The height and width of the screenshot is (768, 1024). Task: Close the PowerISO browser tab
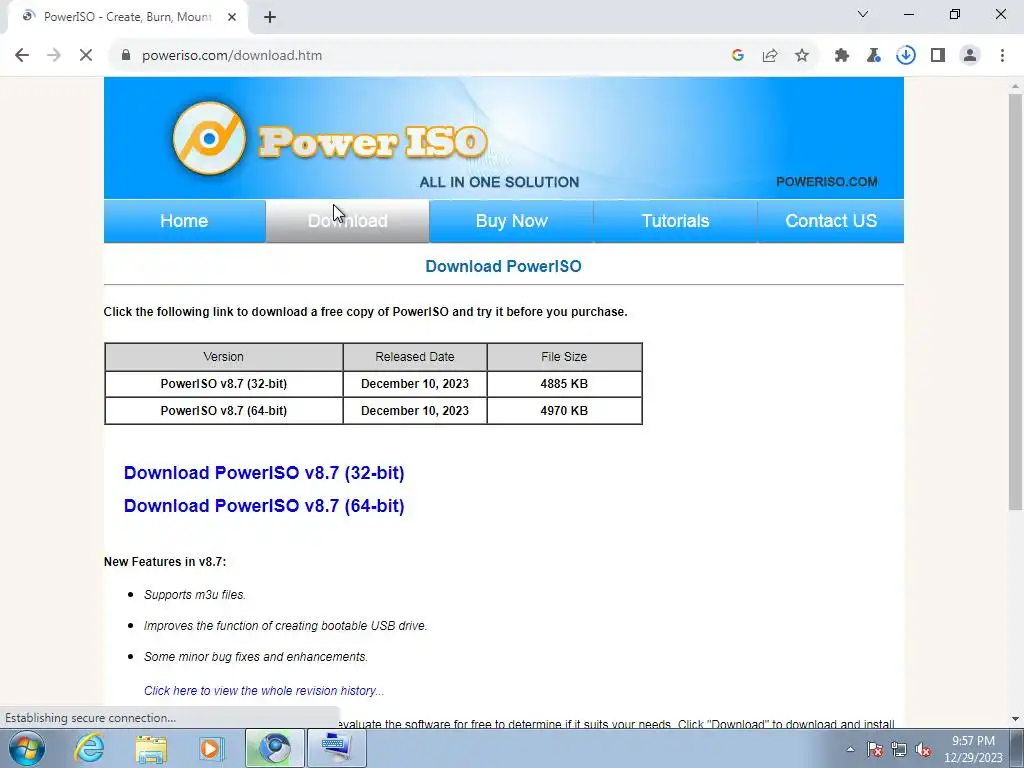(232, 17)
